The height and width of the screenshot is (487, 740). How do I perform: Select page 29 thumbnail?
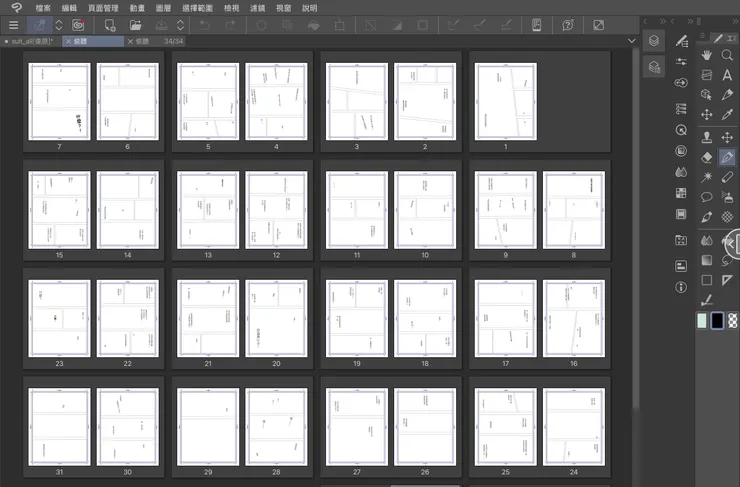click(x=208, y=427)
